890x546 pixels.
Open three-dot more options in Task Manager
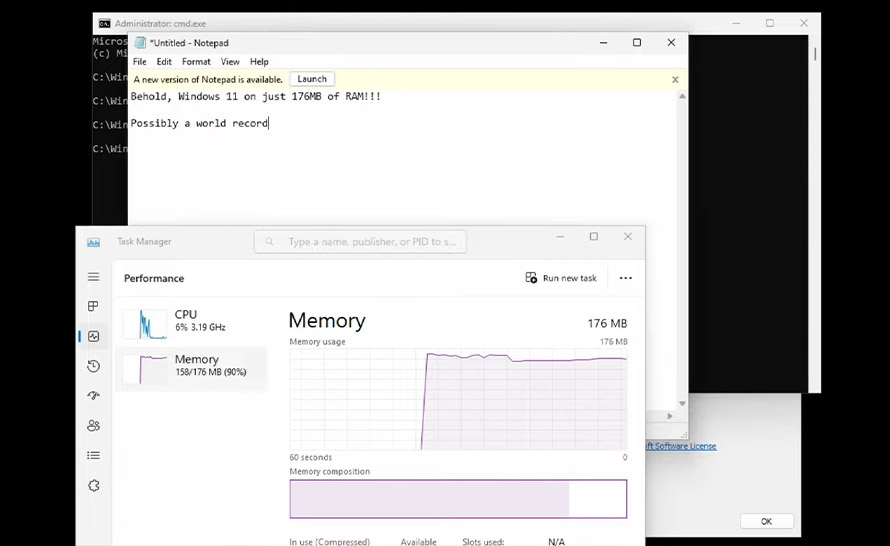coord(625,278)
